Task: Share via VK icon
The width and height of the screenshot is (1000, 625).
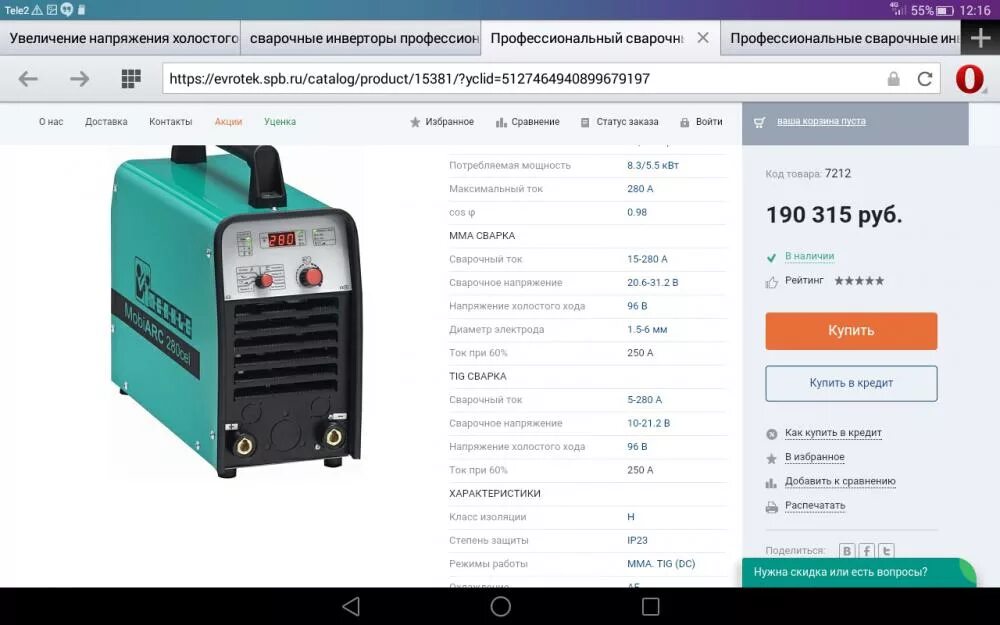Action: pyautogui.click(x=846, y=550)
